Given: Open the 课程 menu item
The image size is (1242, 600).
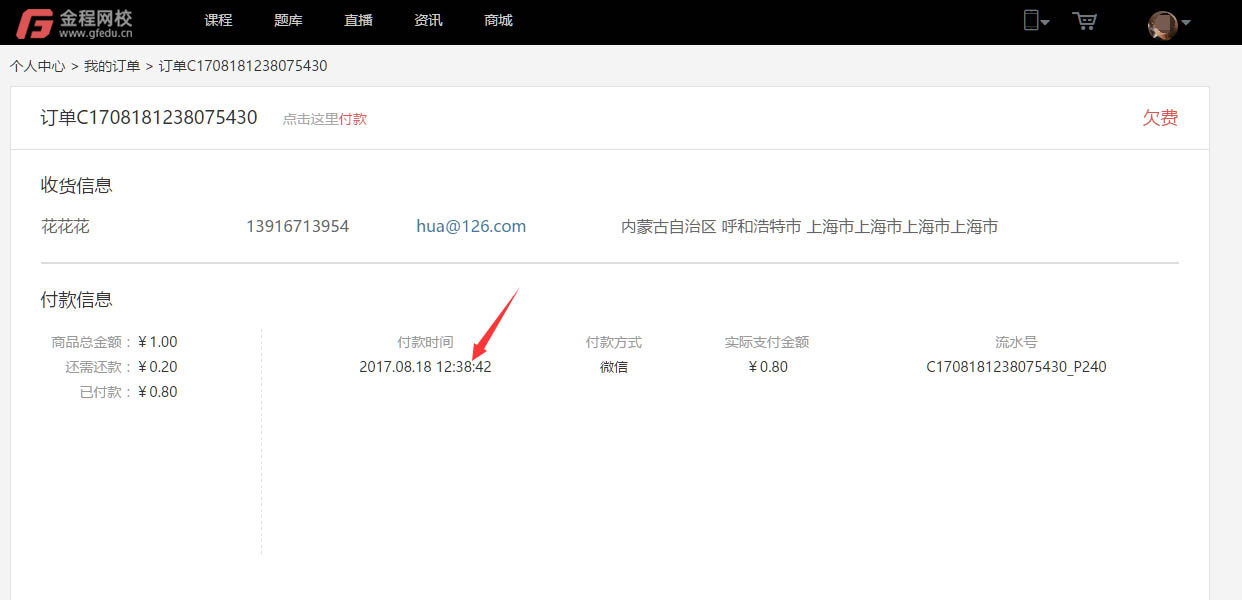Looking at the screenshot, I should pyautogui.click(x=218, y=21).
